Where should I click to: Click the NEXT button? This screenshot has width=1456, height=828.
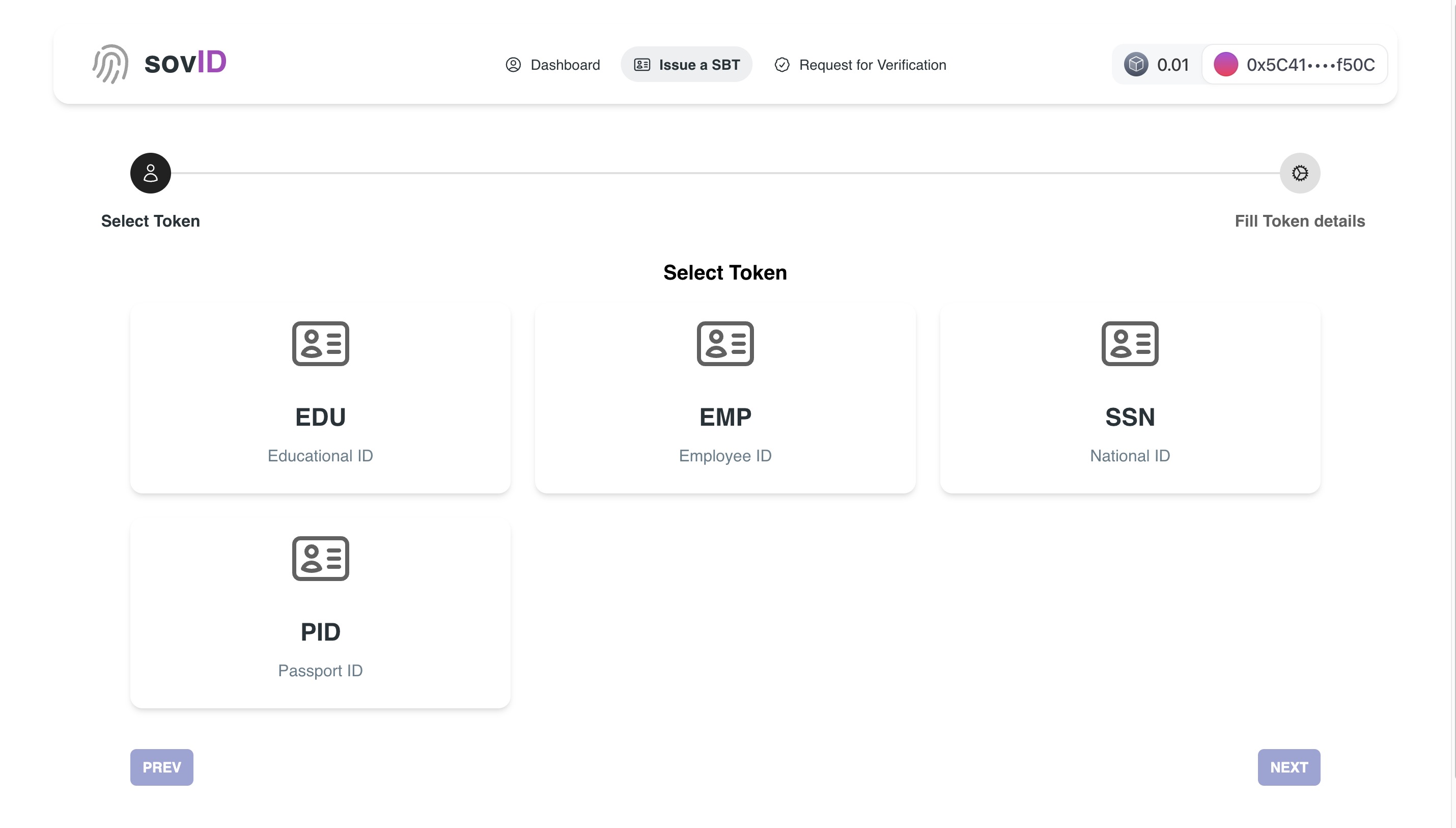1289,767
